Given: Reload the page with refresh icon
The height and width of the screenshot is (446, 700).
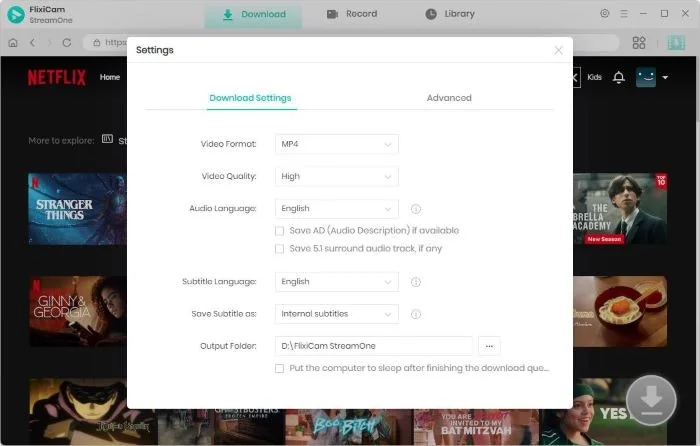Looking at the screenshot, I should (x=67, y=43).
